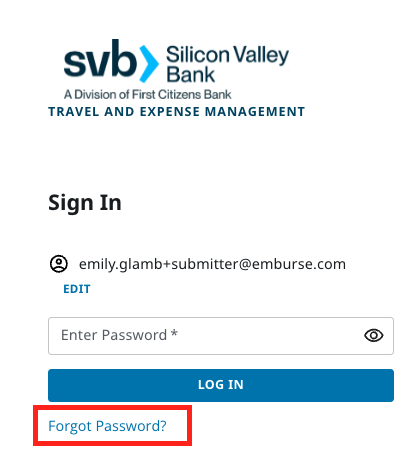The width and height of the screenshot is (418, 473).
Task: Show password using the eye icon
Action: point(373,335)
